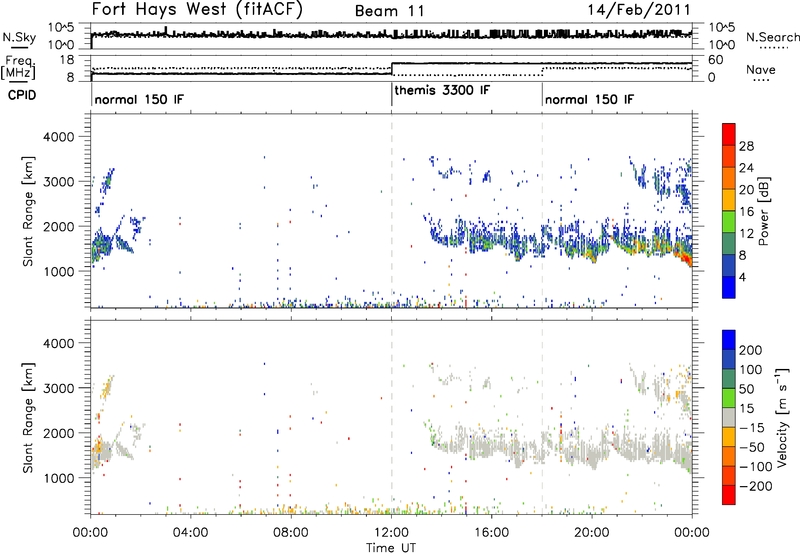Click the "12" power colorbar value
Viewport: 800px width, 554px height.
pyautogui.click(x=746, y=234)
